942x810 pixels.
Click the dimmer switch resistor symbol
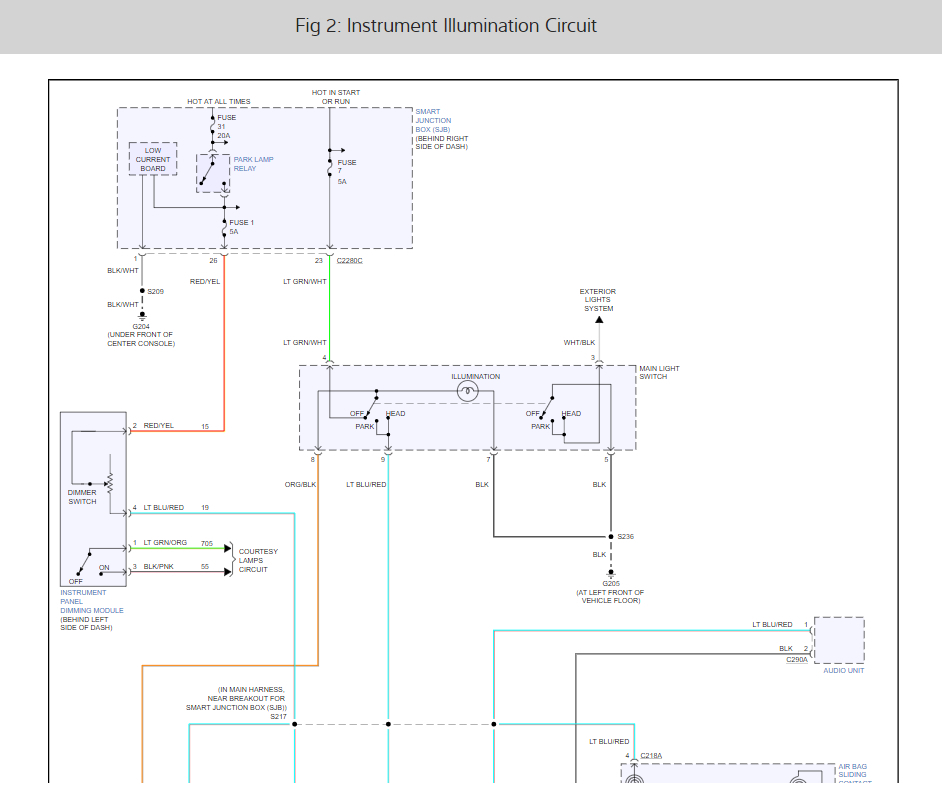coord(109,483)
